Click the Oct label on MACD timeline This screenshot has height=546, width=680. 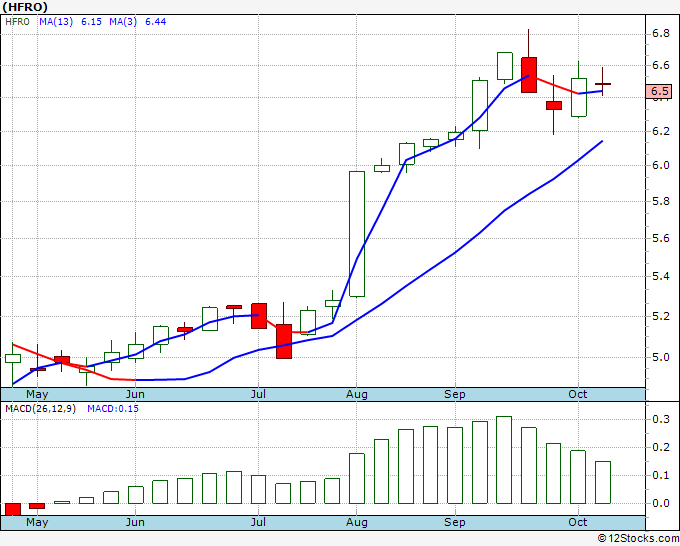click(578, 522)
